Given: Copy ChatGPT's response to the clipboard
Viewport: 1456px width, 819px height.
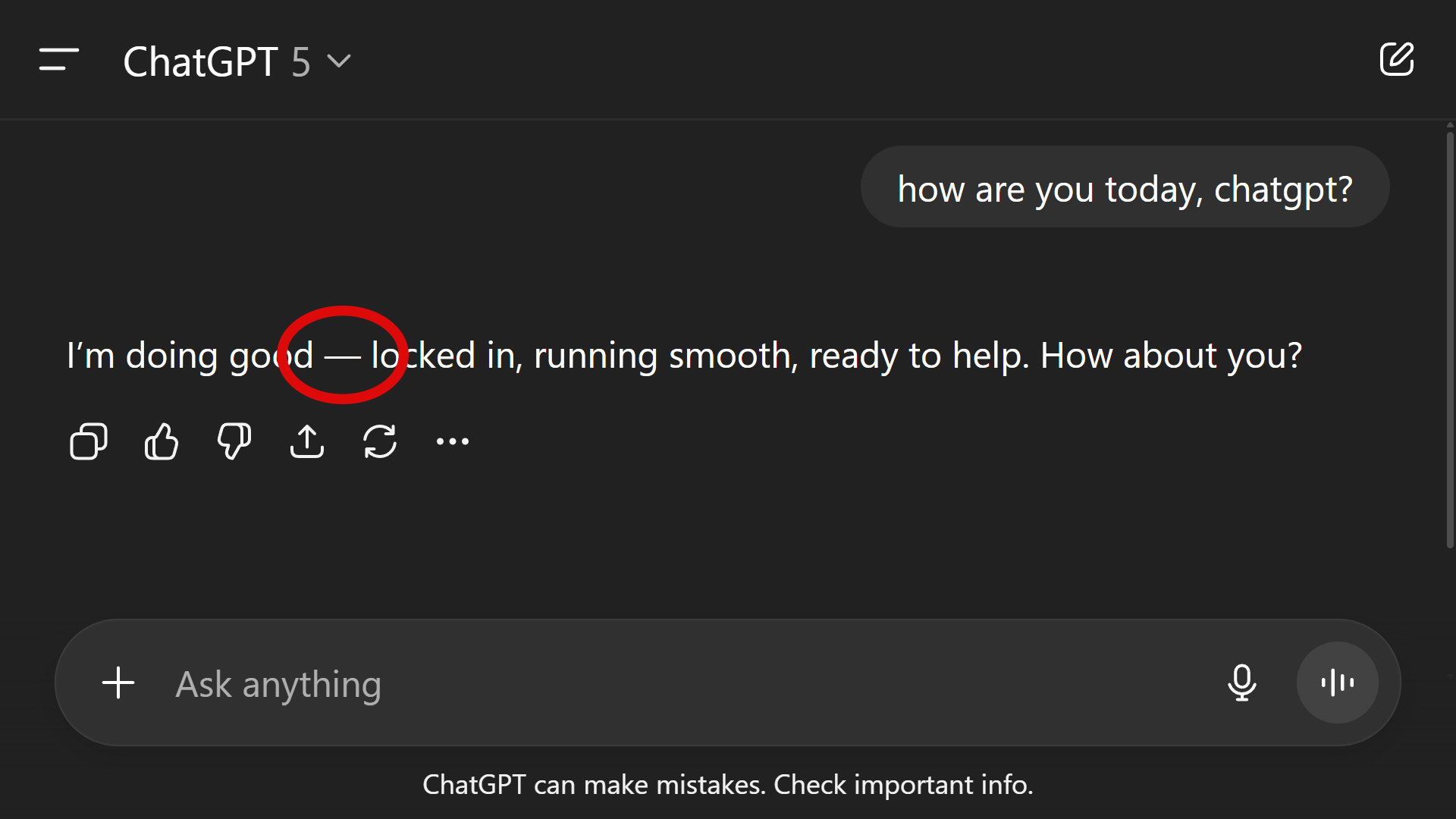Looking at the screenshot, I should (88, 441).
